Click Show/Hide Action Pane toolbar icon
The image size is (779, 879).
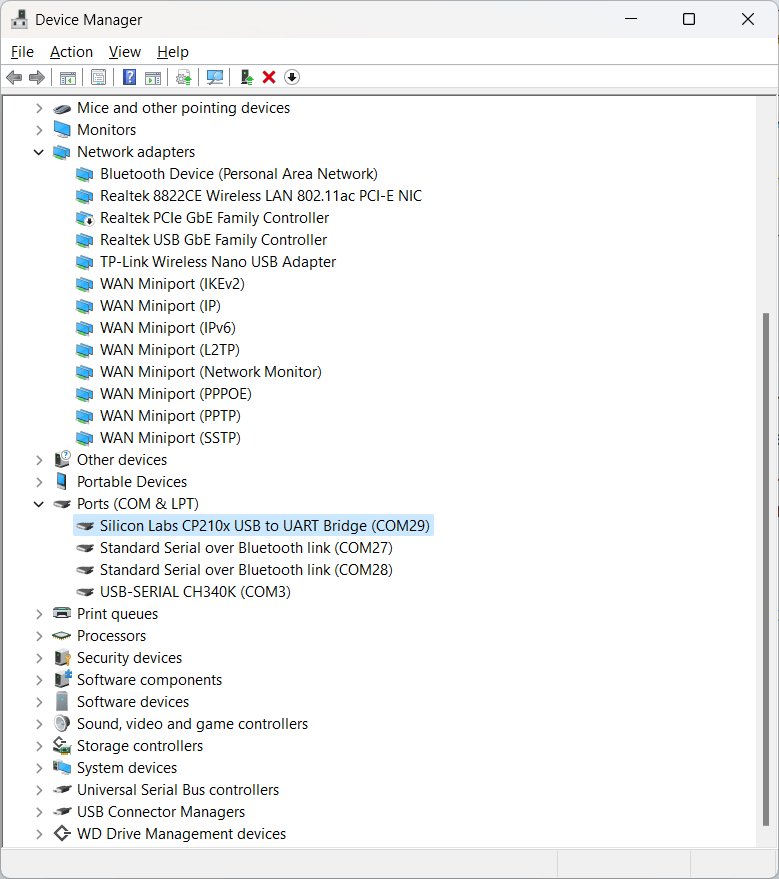(152, 77)
